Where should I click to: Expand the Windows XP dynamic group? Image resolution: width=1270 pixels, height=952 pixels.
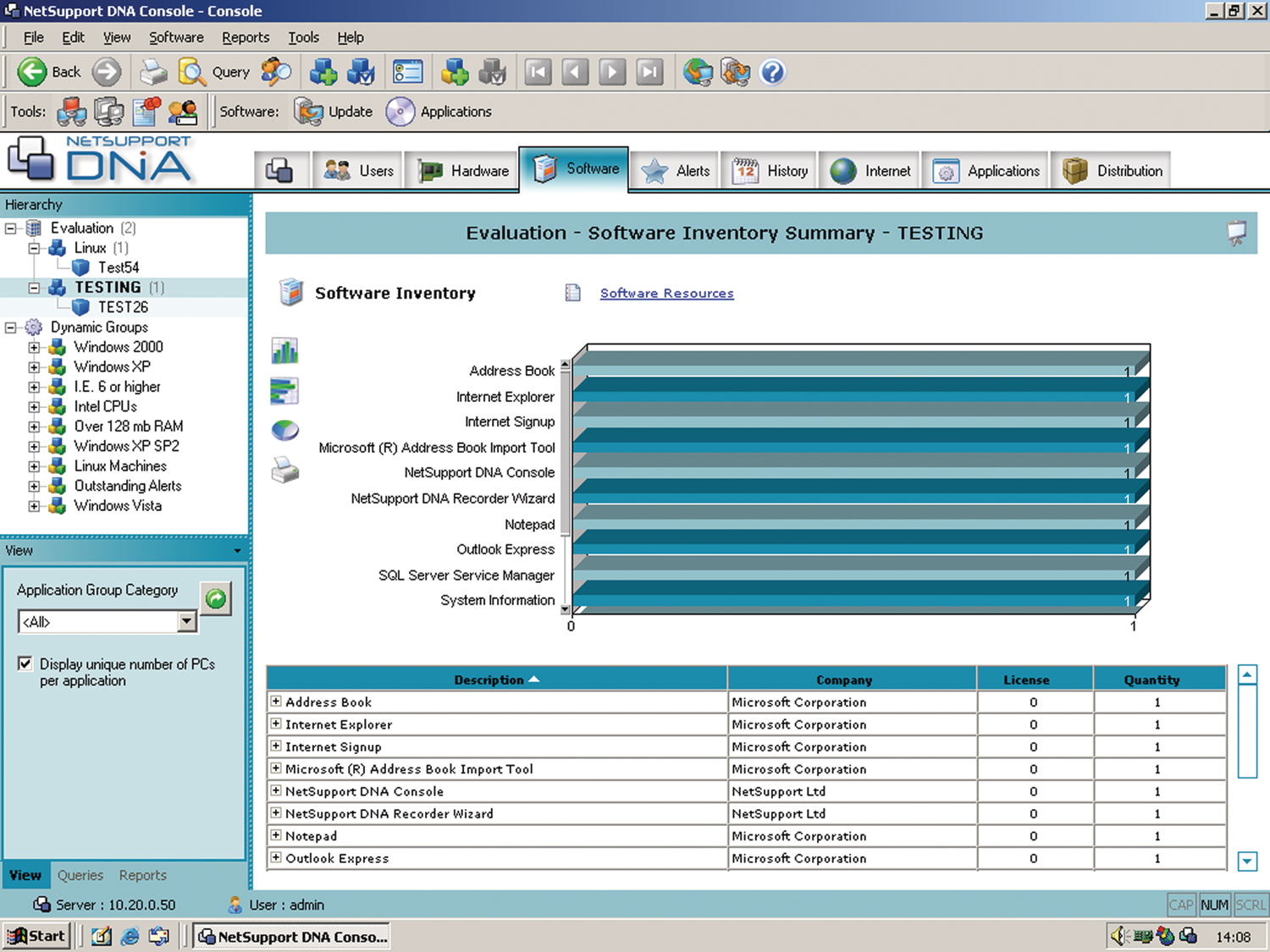(34, 367)
